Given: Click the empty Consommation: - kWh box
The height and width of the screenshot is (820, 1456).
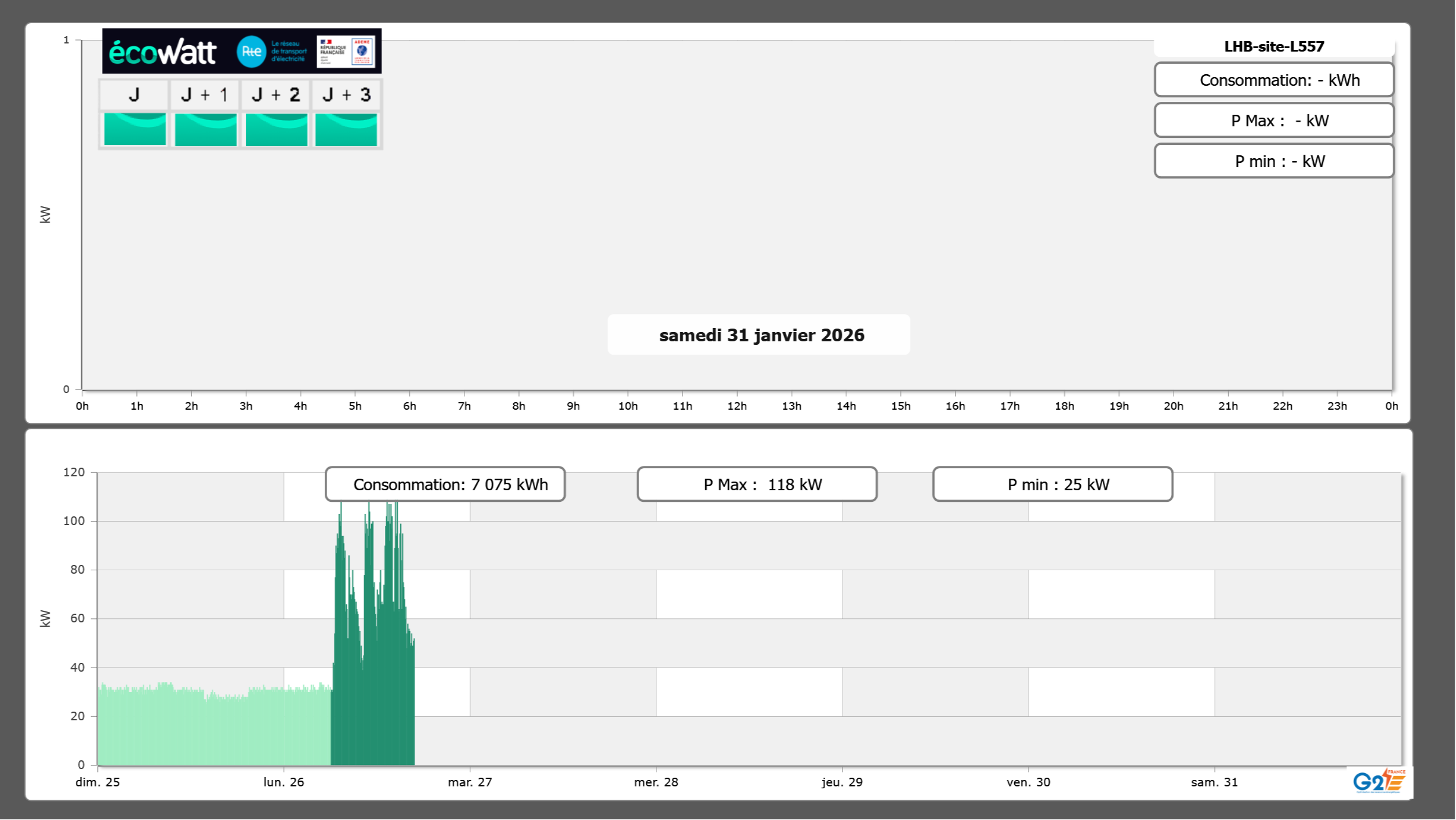Looking at the screenshot, I should coord(1273,80).
